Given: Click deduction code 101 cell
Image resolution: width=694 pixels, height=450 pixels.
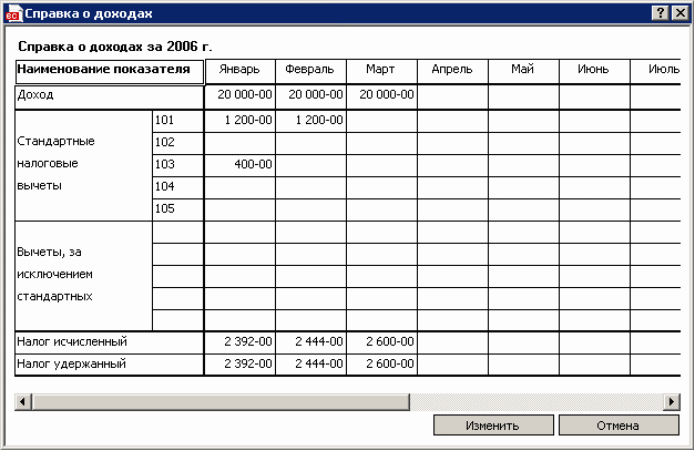Looking at the screenshot, I should click(178, 121).
